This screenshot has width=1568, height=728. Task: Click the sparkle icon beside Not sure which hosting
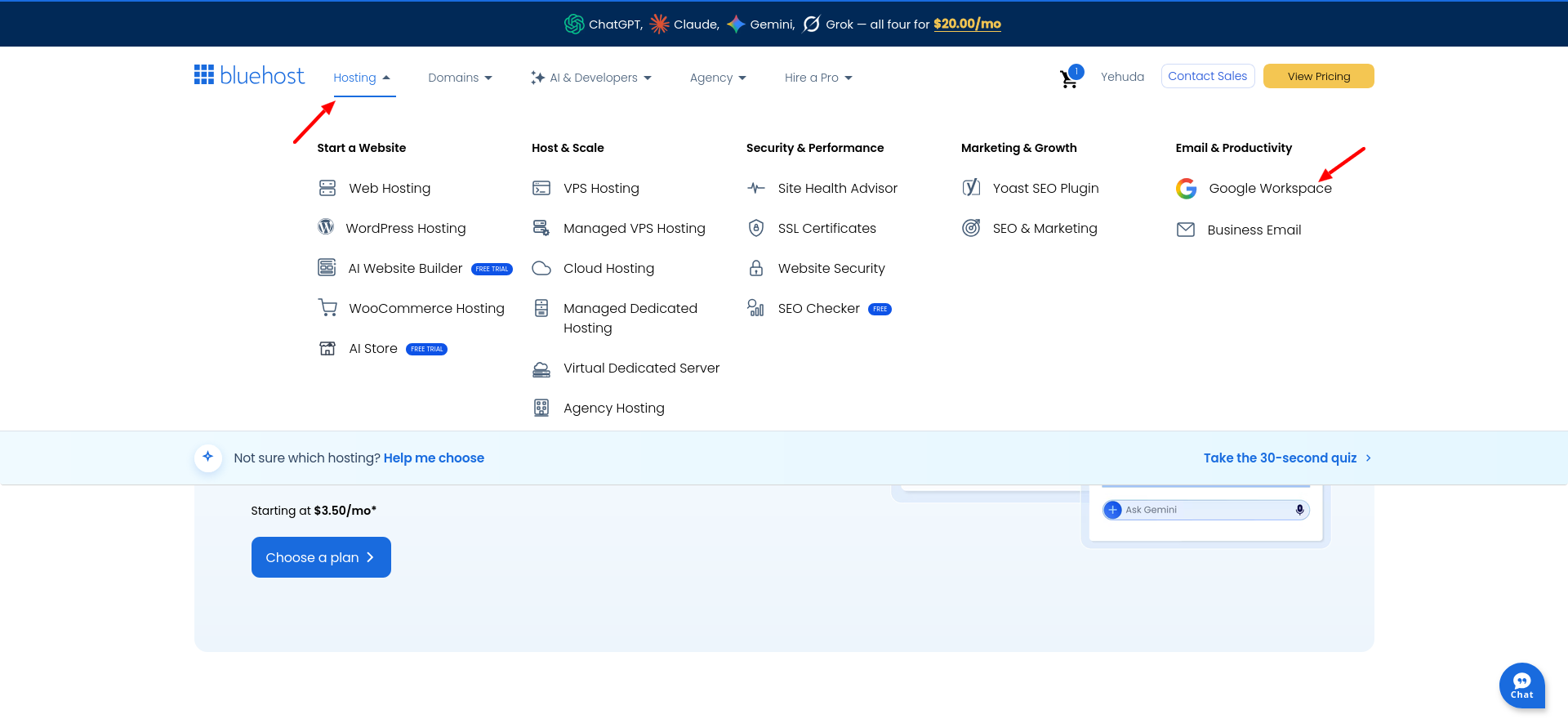click(x=208, y=457)
